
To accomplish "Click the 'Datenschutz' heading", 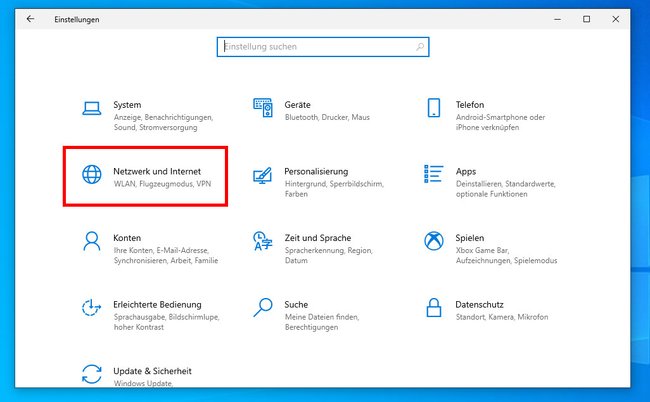I will click(480, 305).
